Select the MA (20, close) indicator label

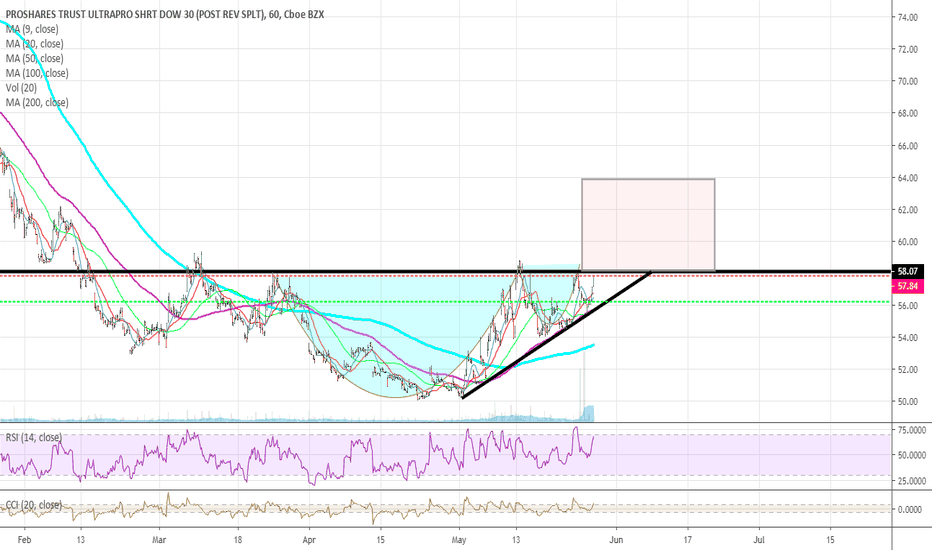34,44
